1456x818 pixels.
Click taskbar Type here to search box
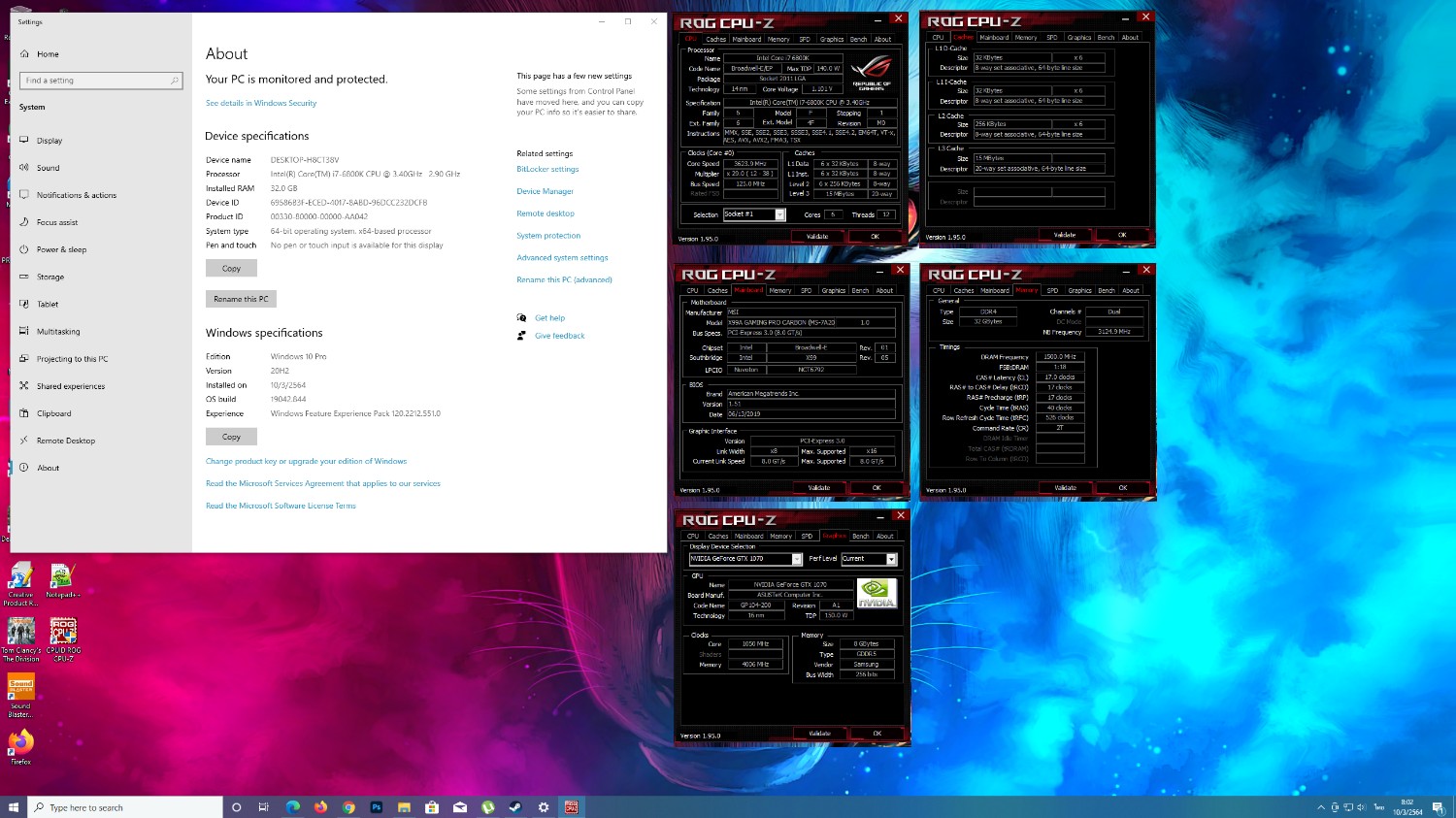click(126, 807)
